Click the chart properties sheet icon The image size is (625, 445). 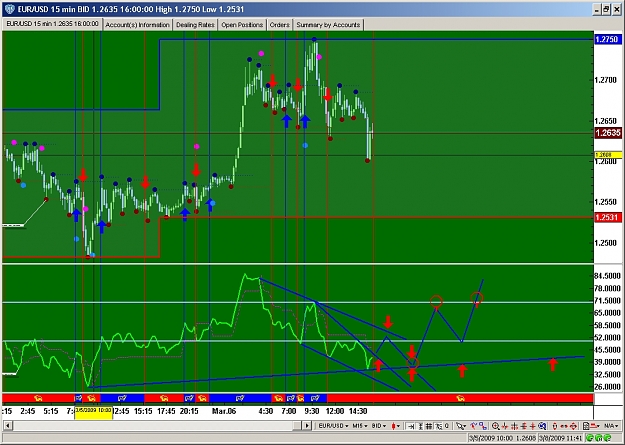(586, 426)
